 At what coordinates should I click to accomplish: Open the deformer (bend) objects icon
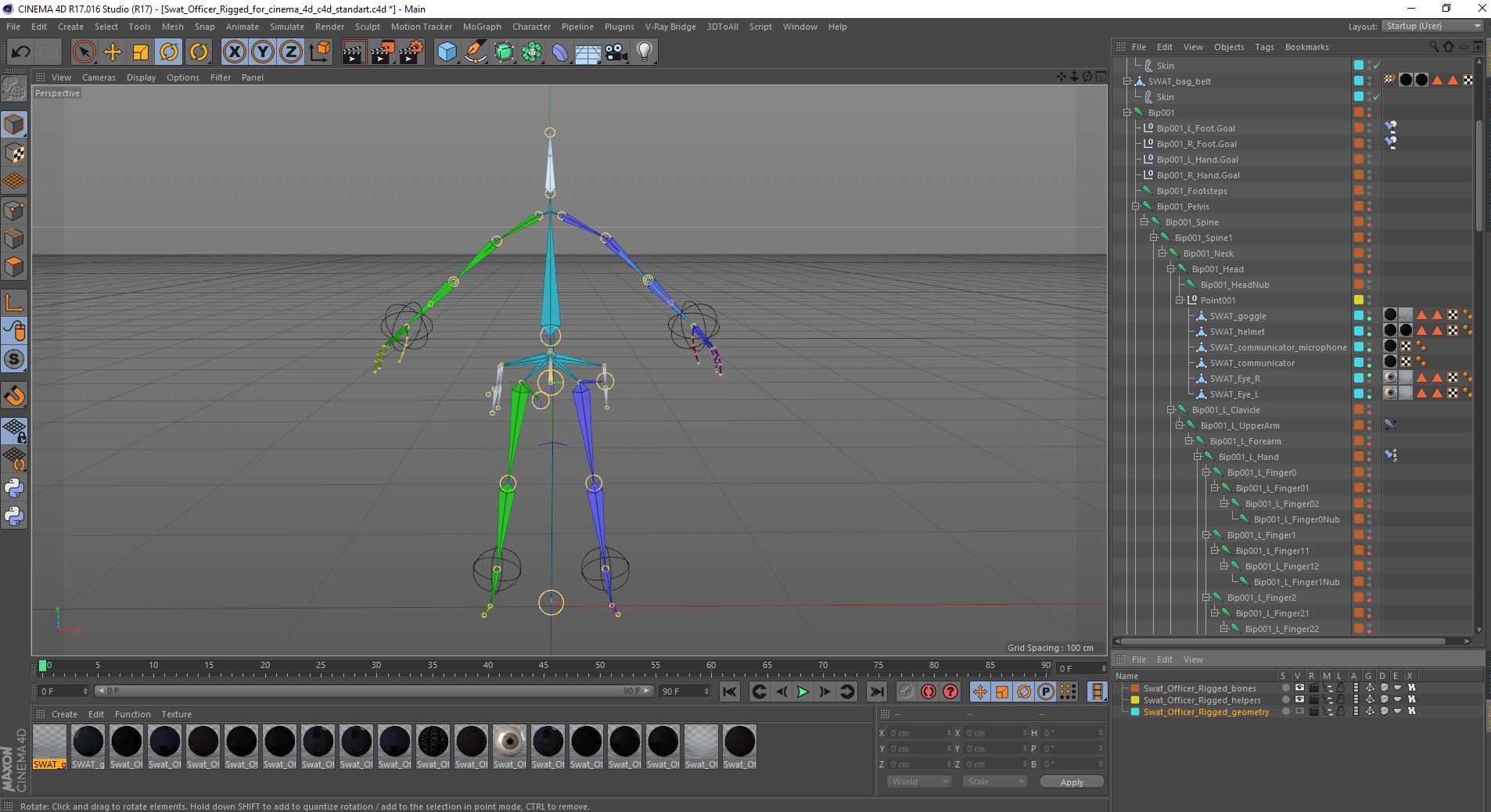click(x=560, y=52)
